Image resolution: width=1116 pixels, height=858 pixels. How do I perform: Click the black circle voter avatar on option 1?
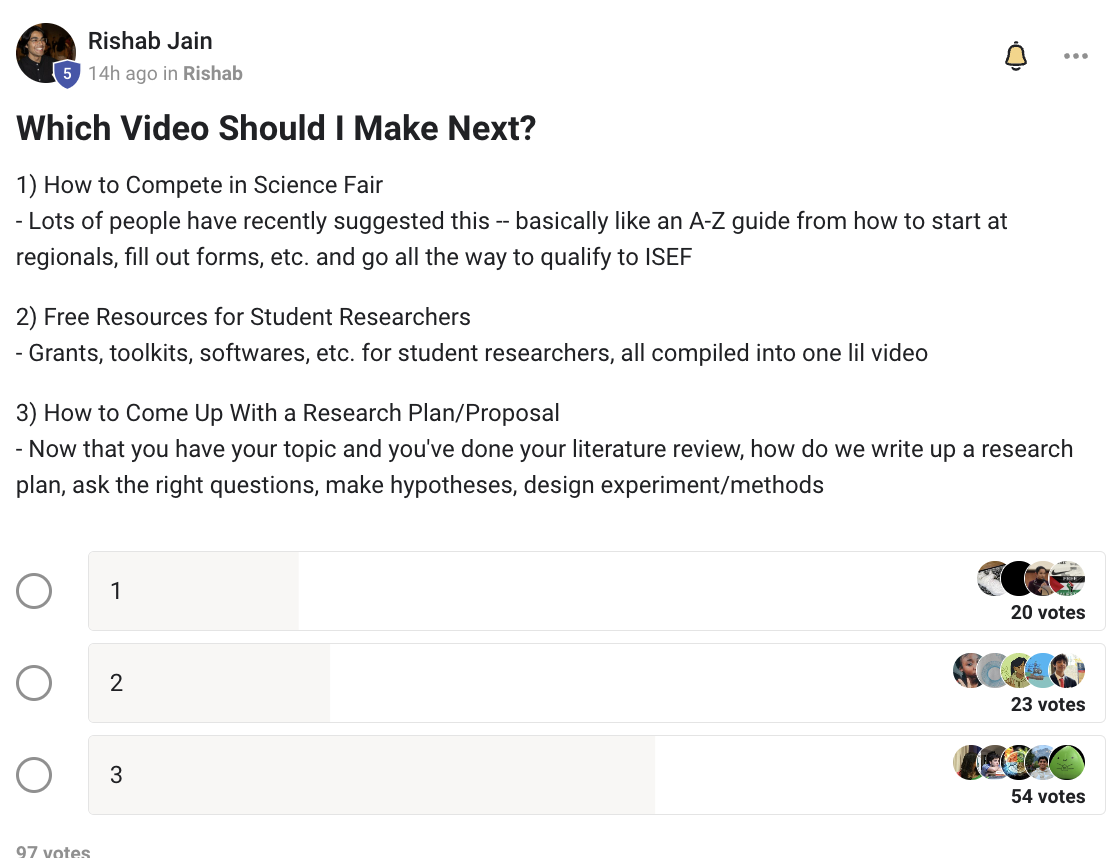pyautogui.click(x=1018, y=579)
